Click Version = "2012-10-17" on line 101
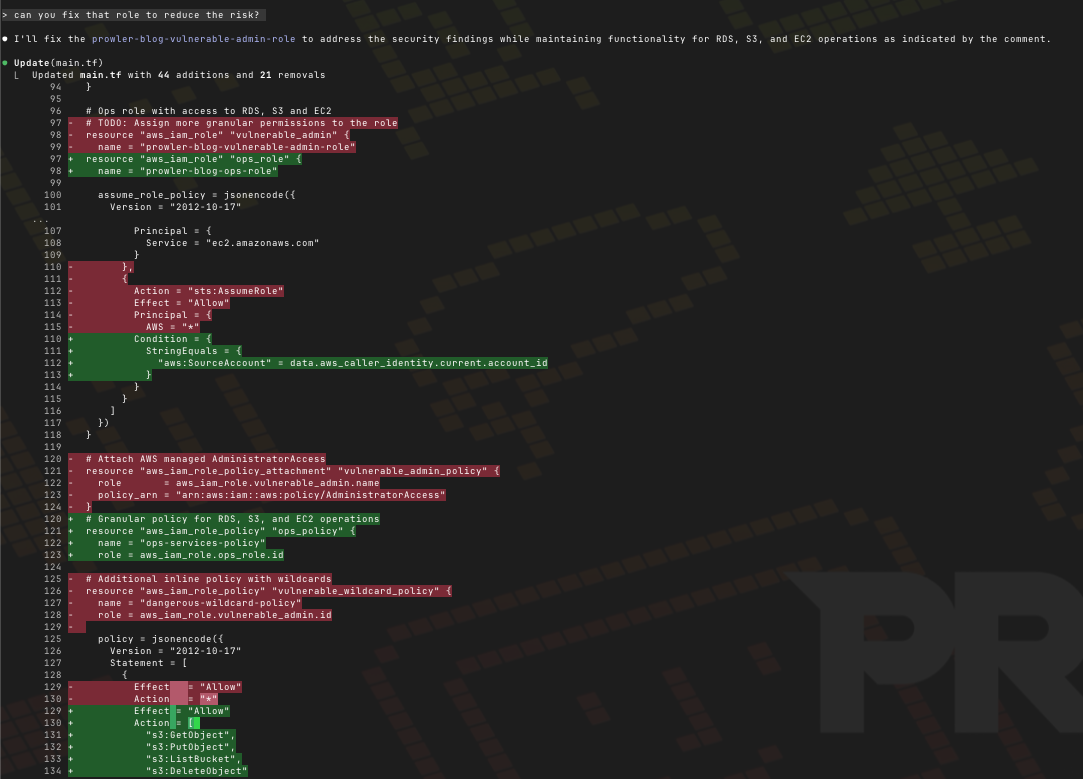1083x779 pixels. tap(175, 206)
